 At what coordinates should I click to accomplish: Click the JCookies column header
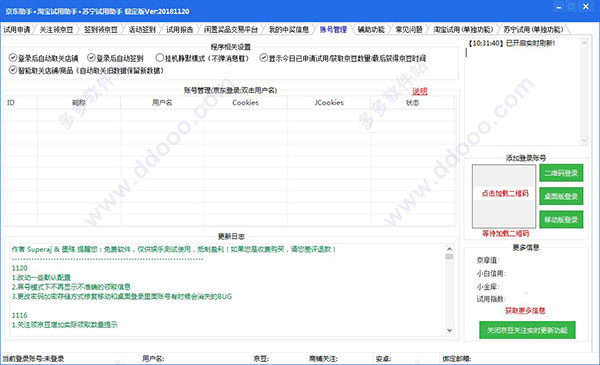[x=329, y=103]
